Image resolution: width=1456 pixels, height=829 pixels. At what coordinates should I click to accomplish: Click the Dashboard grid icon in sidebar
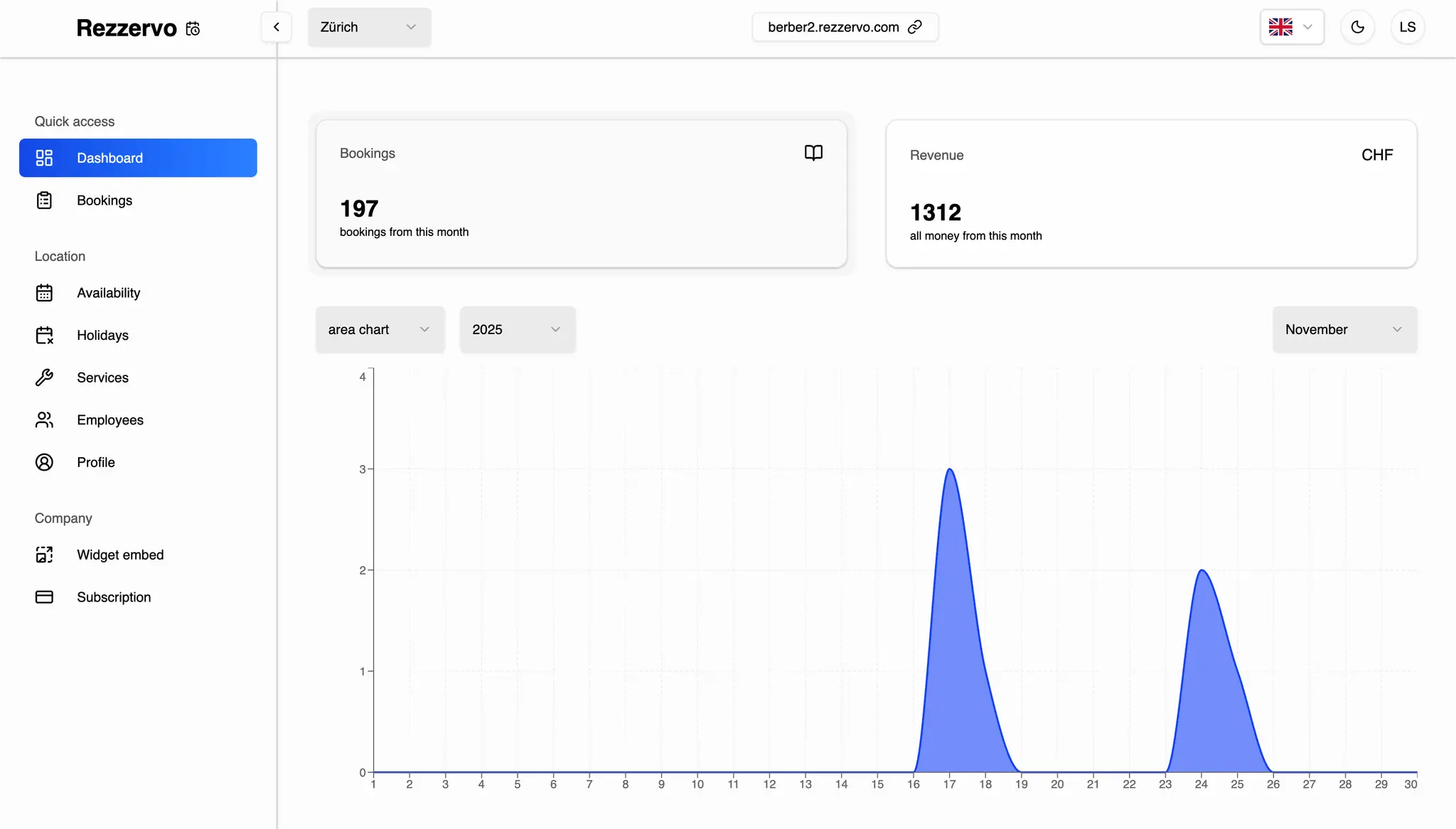[x=44, y=158]
